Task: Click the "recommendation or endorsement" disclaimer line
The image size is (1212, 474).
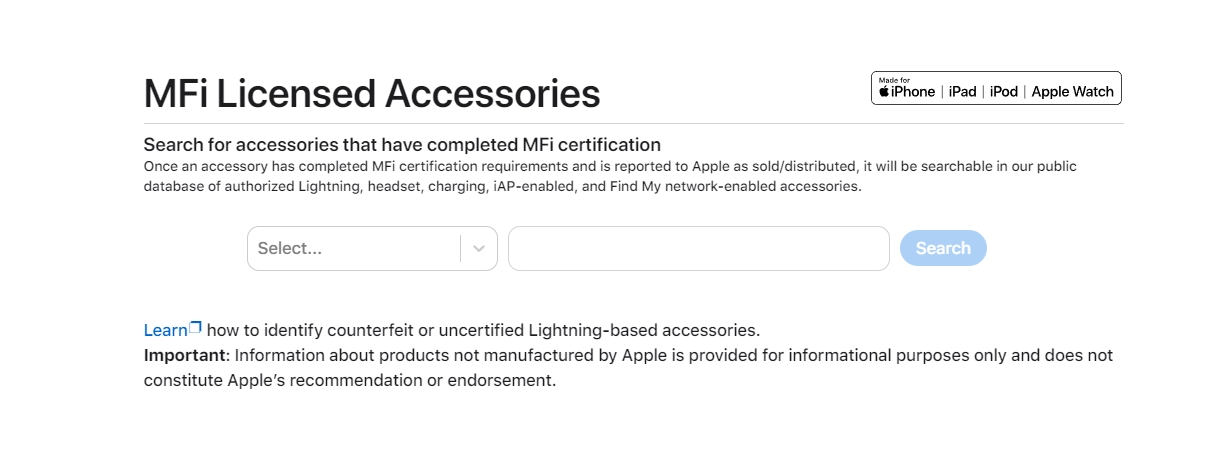Action: (349, 380)
